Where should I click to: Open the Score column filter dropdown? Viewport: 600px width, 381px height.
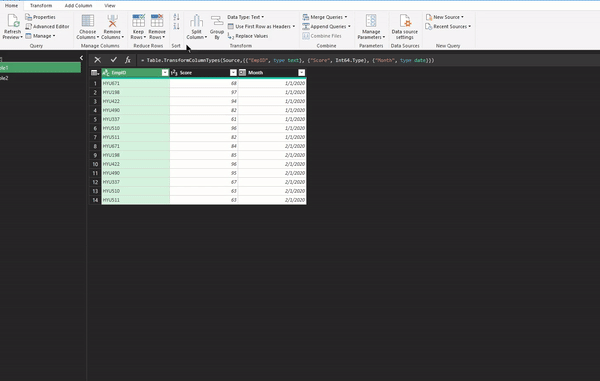233,73
